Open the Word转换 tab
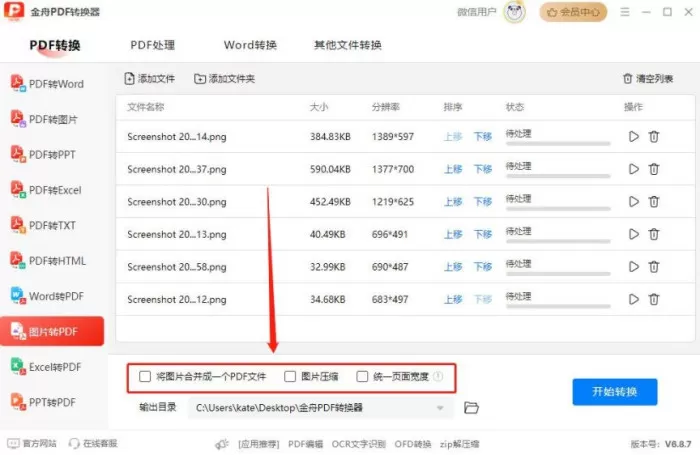 [x=250, y=45]
